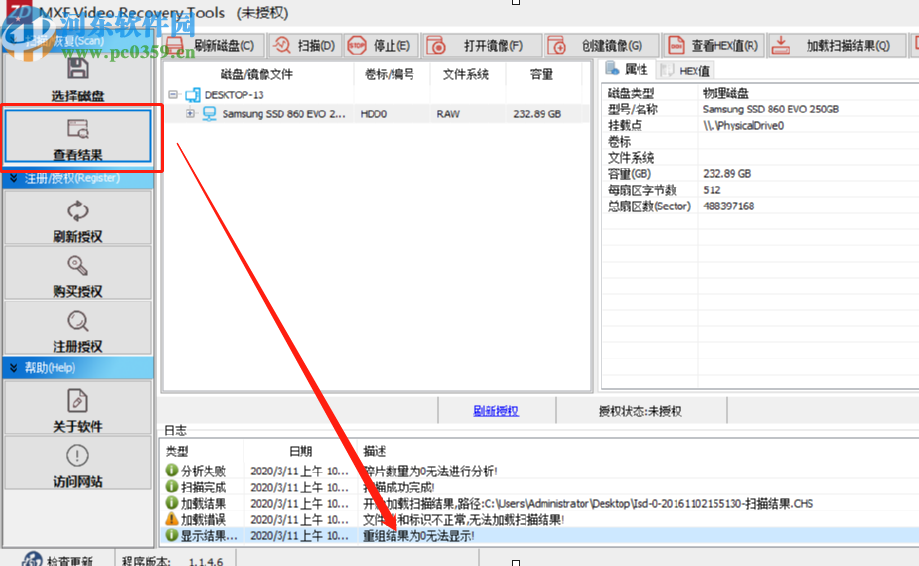The width and height of the screenshot is (919, 566).
Task: Click the 232.89 GB capacity cell in disk row
Action: point(537,114)
